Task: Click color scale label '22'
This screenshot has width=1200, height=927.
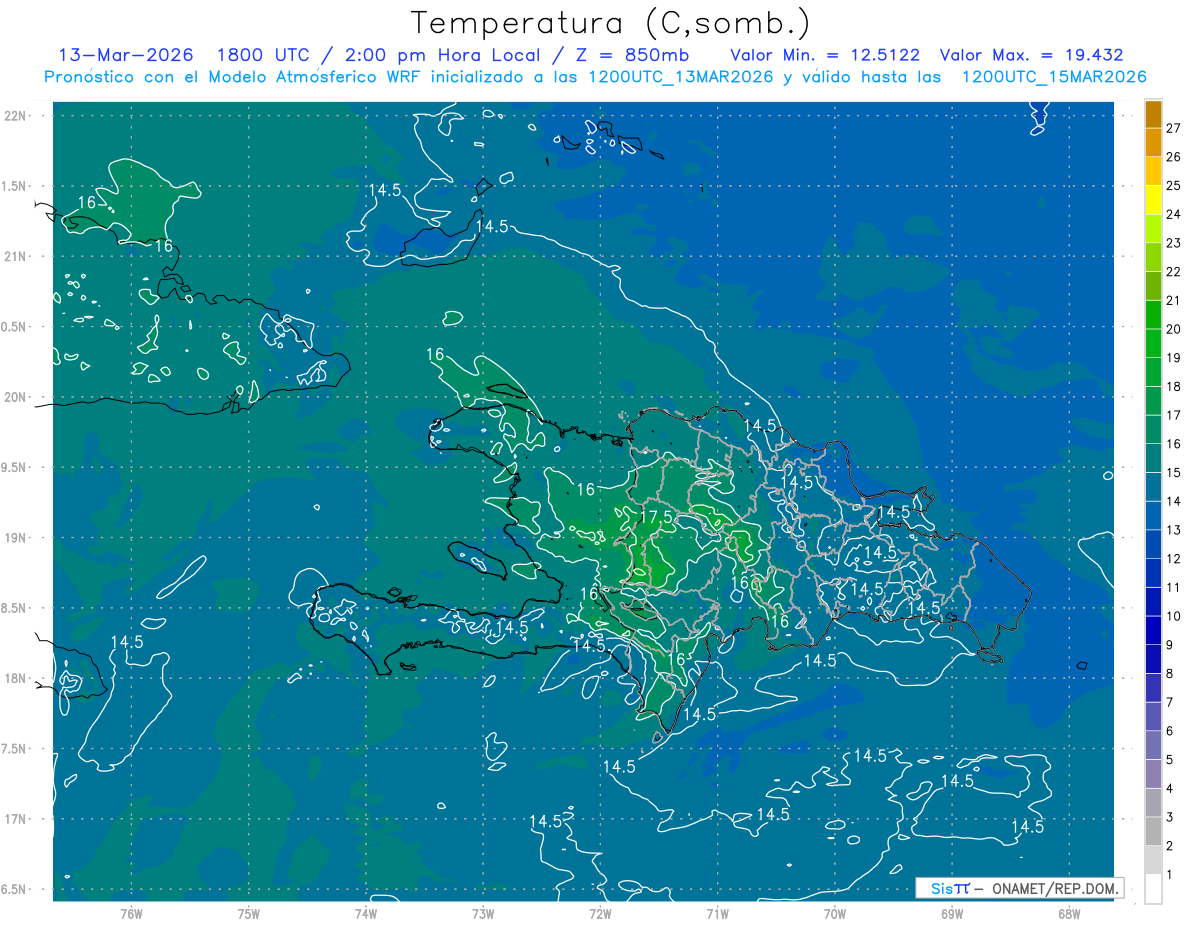Action: click(1174, 272)
